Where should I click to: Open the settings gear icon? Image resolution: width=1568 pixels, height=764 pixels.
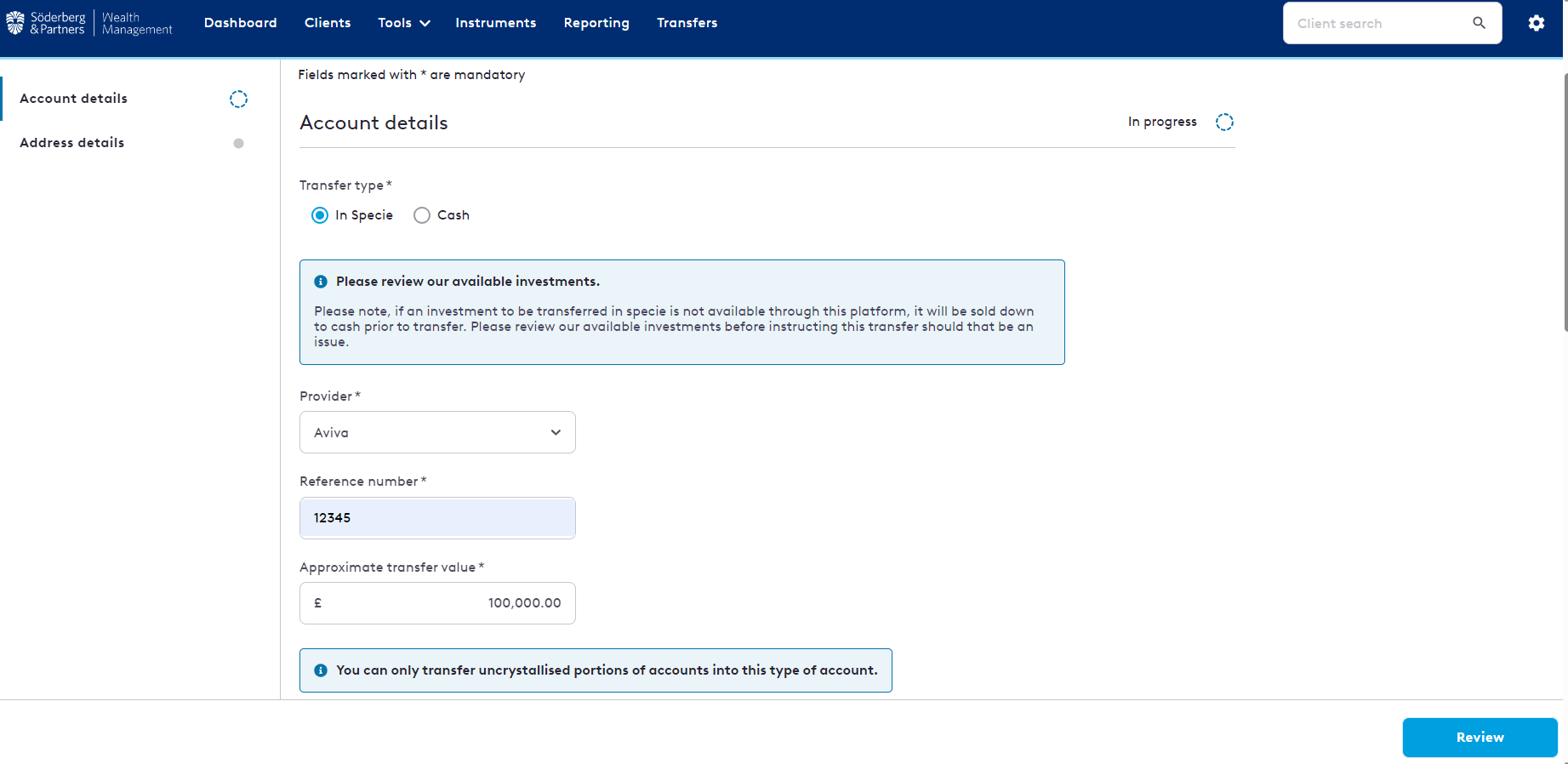[x=1536, y=23]
